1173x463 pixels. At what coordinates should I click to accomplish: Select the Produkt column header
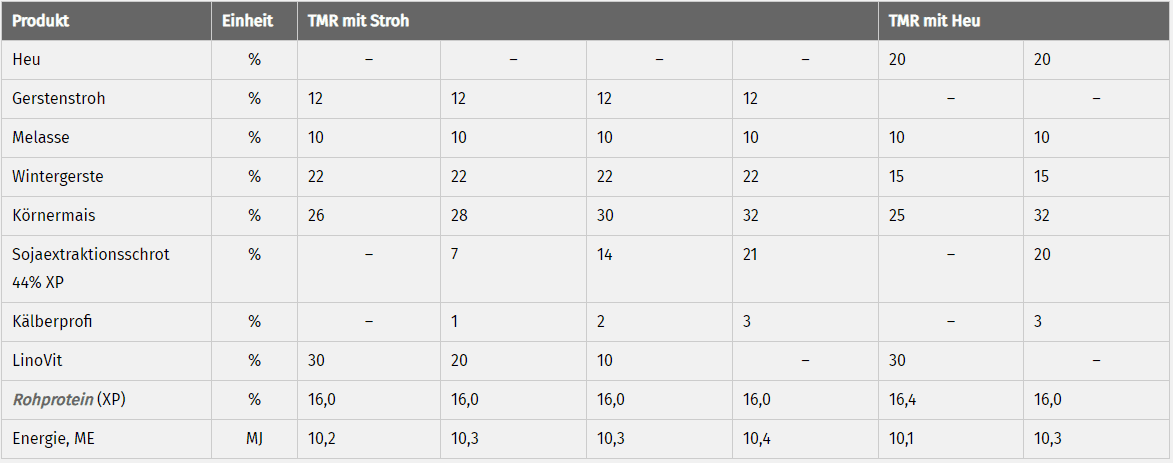pos(41,20)
